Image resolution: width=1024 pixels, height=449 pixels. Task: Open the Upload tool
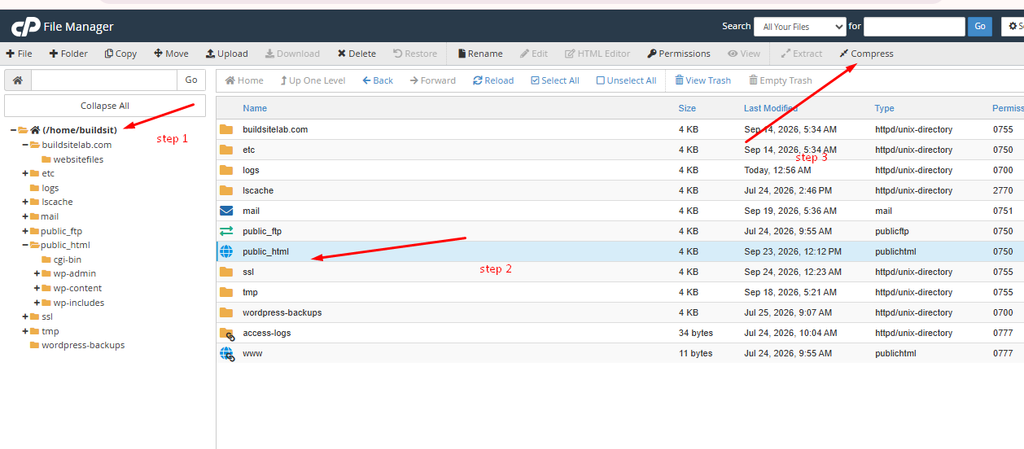tap(227, 54)
